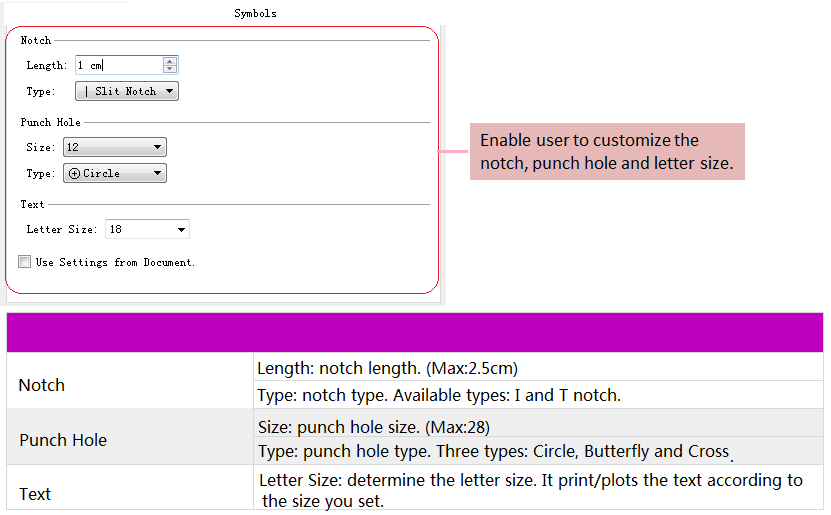Click the Punch Hole table row label
The width and height of the screenshot is (831, 515).
[63, 440]
